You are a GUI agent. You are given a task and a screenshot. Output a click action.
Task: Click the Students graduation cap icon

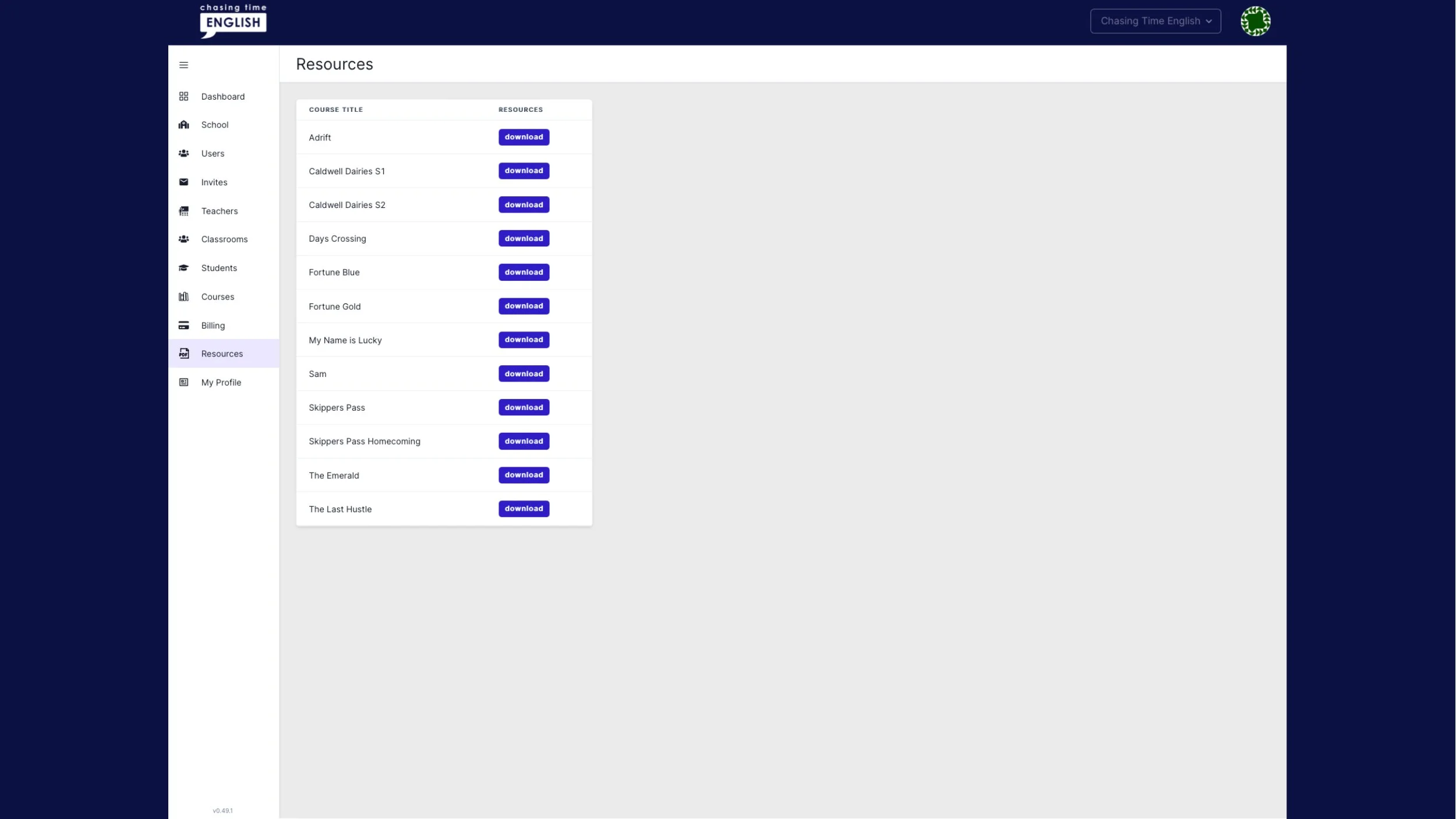[x=183, y=268]
